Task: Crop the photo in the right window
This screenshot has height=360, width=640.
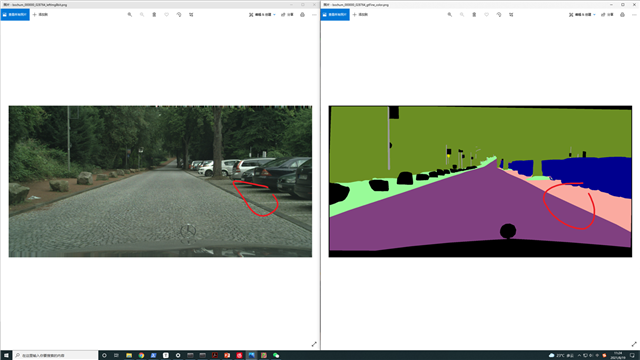Action: 511,15
